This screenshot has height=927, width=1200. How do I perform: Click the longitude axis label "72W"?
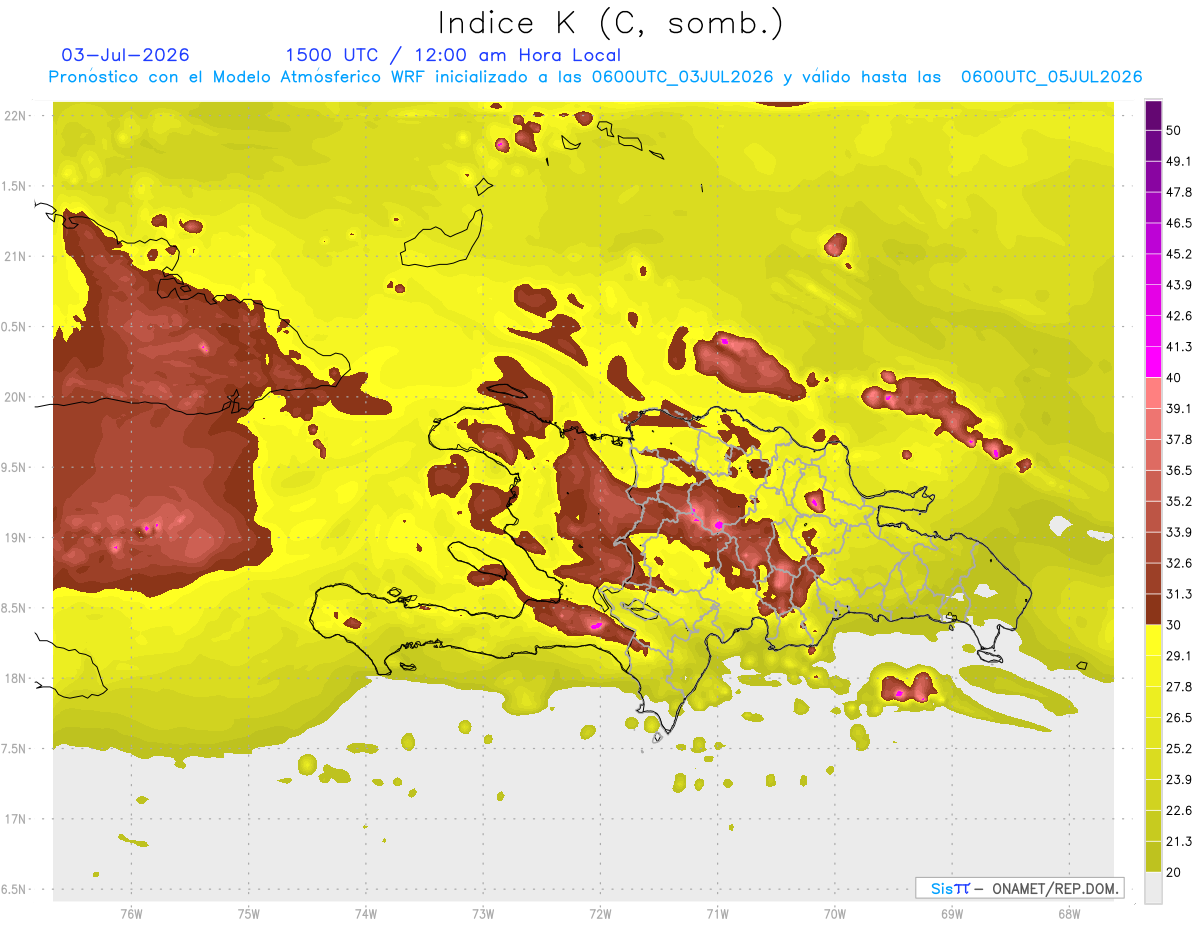[600, 913]
